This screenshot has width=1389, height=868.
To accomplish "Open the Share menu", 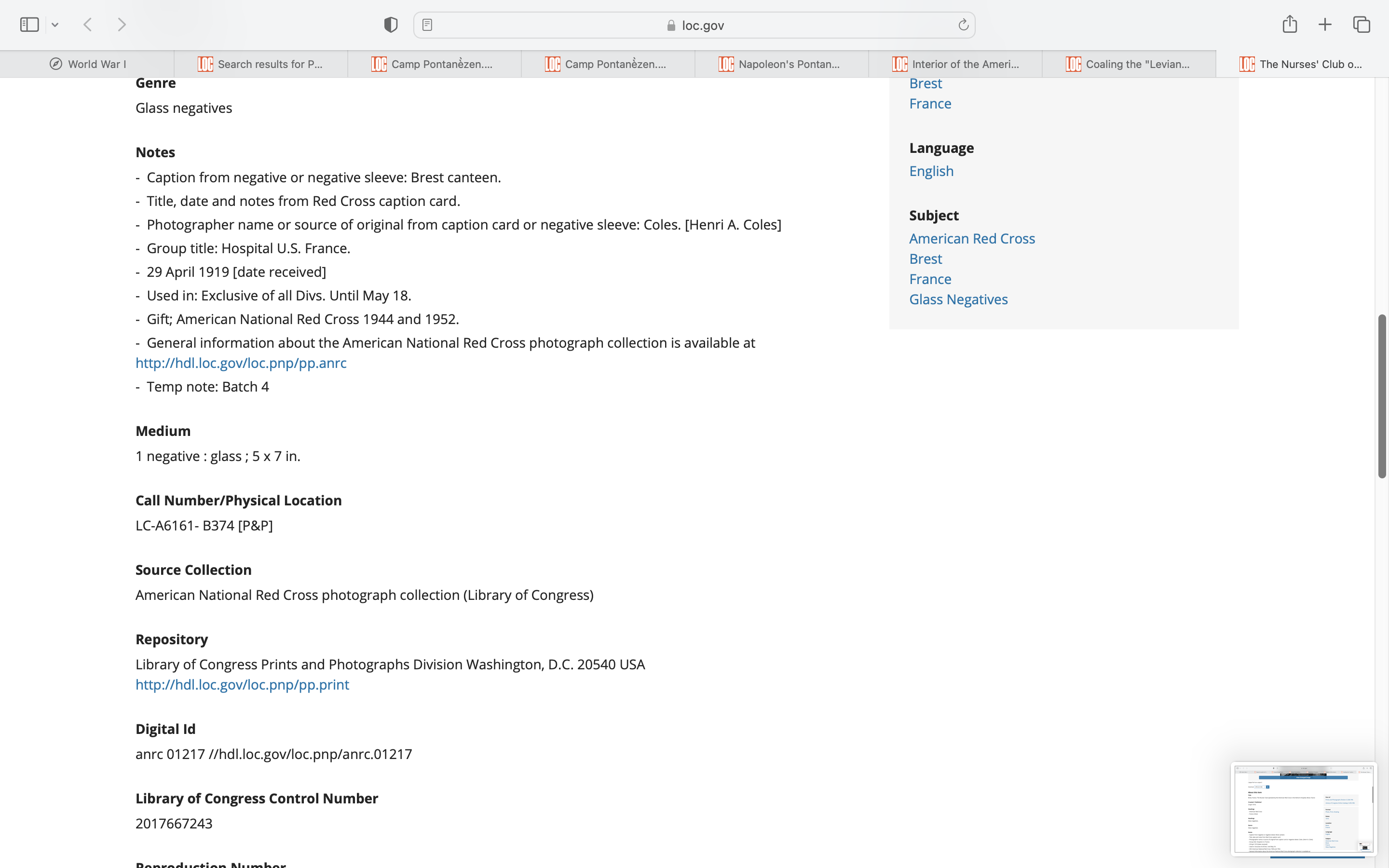I will click(1289, 24).
